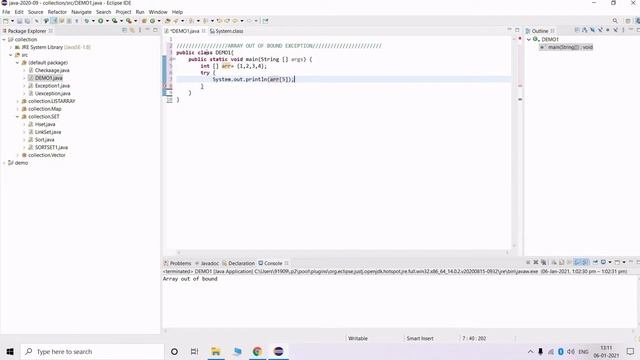
Task: Open the File menu
Action: click(6, 12)
